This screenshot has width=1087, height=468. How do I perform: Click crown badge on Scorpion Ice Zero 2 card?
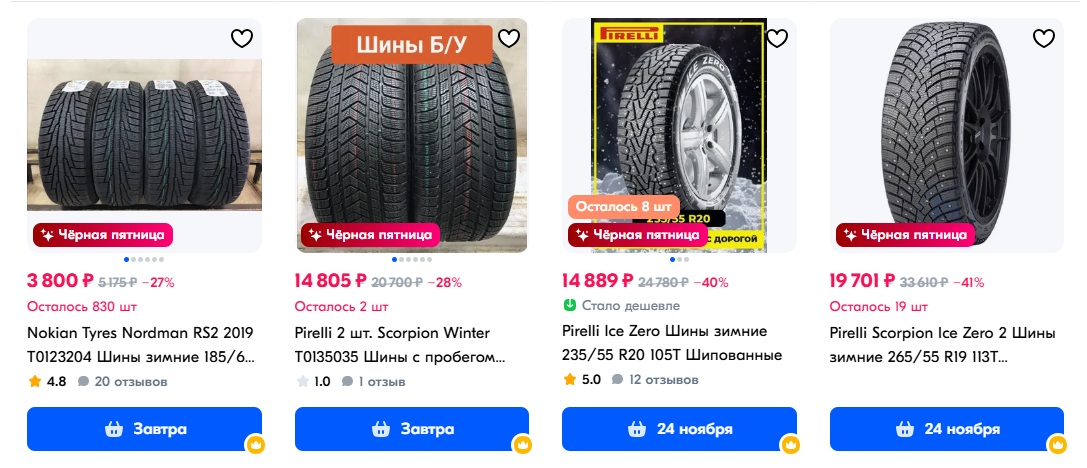coord(1057,444)
